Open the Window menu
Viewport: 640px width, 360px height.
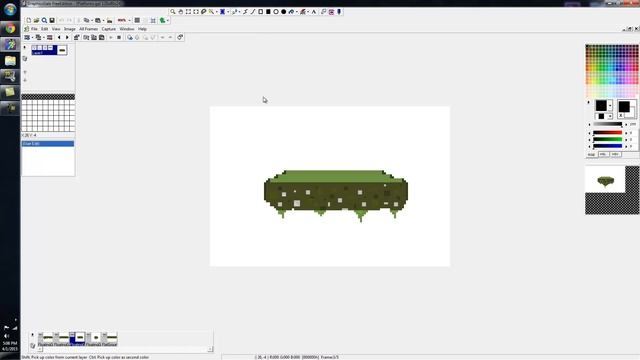(x=127, y=29)
